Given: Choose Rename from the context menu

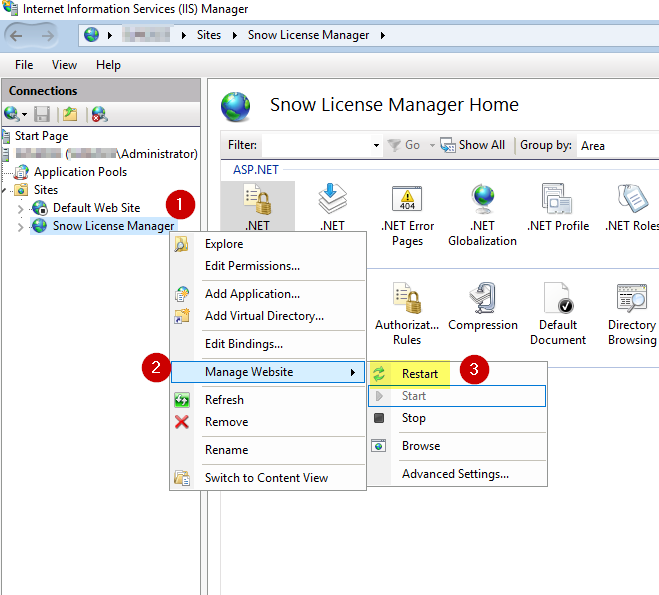Looking at the screenshot, I should tap(268, 450).
